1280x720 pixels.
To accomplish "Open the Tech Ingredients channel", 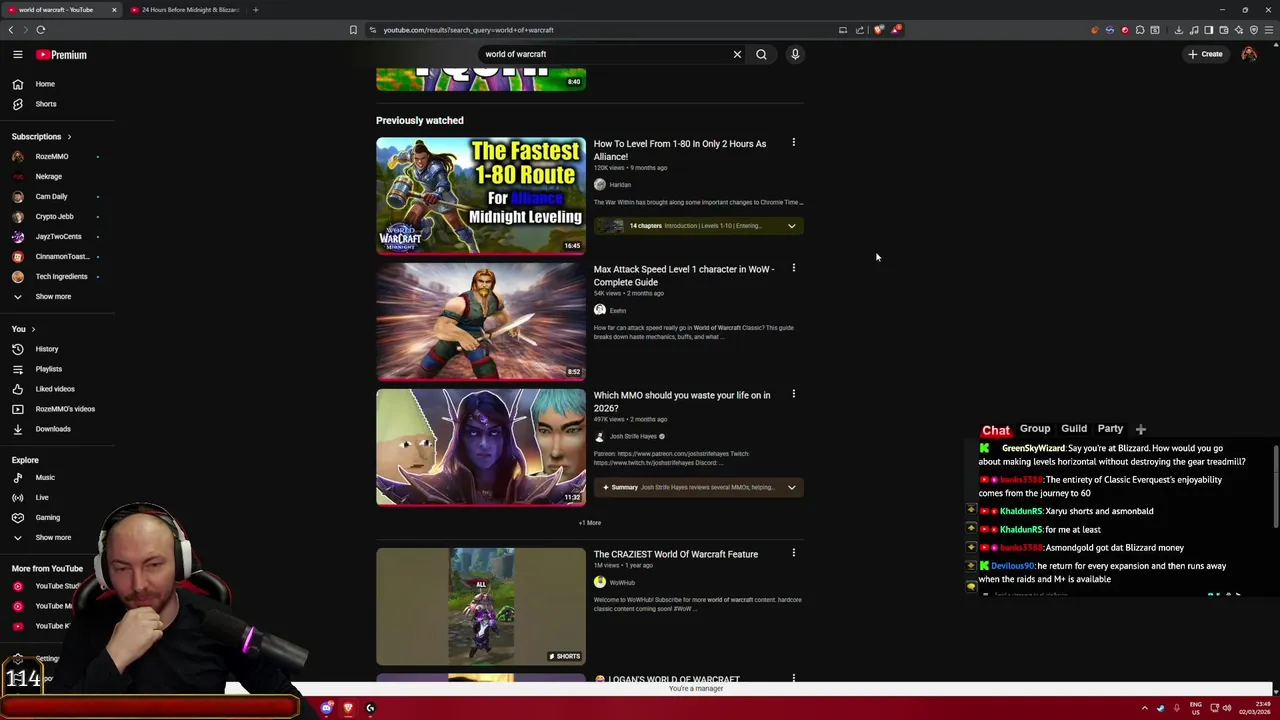I will [61, 276].
